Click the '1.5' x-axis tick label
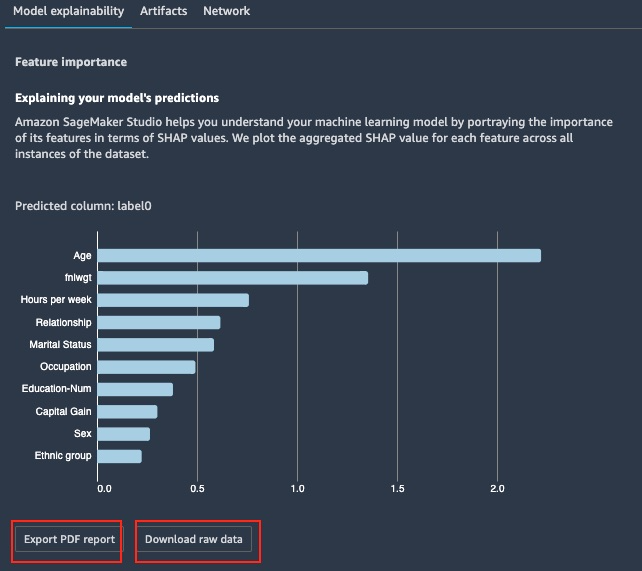The image size is (642, 571). pyautogui.click(x=398, y=488)
